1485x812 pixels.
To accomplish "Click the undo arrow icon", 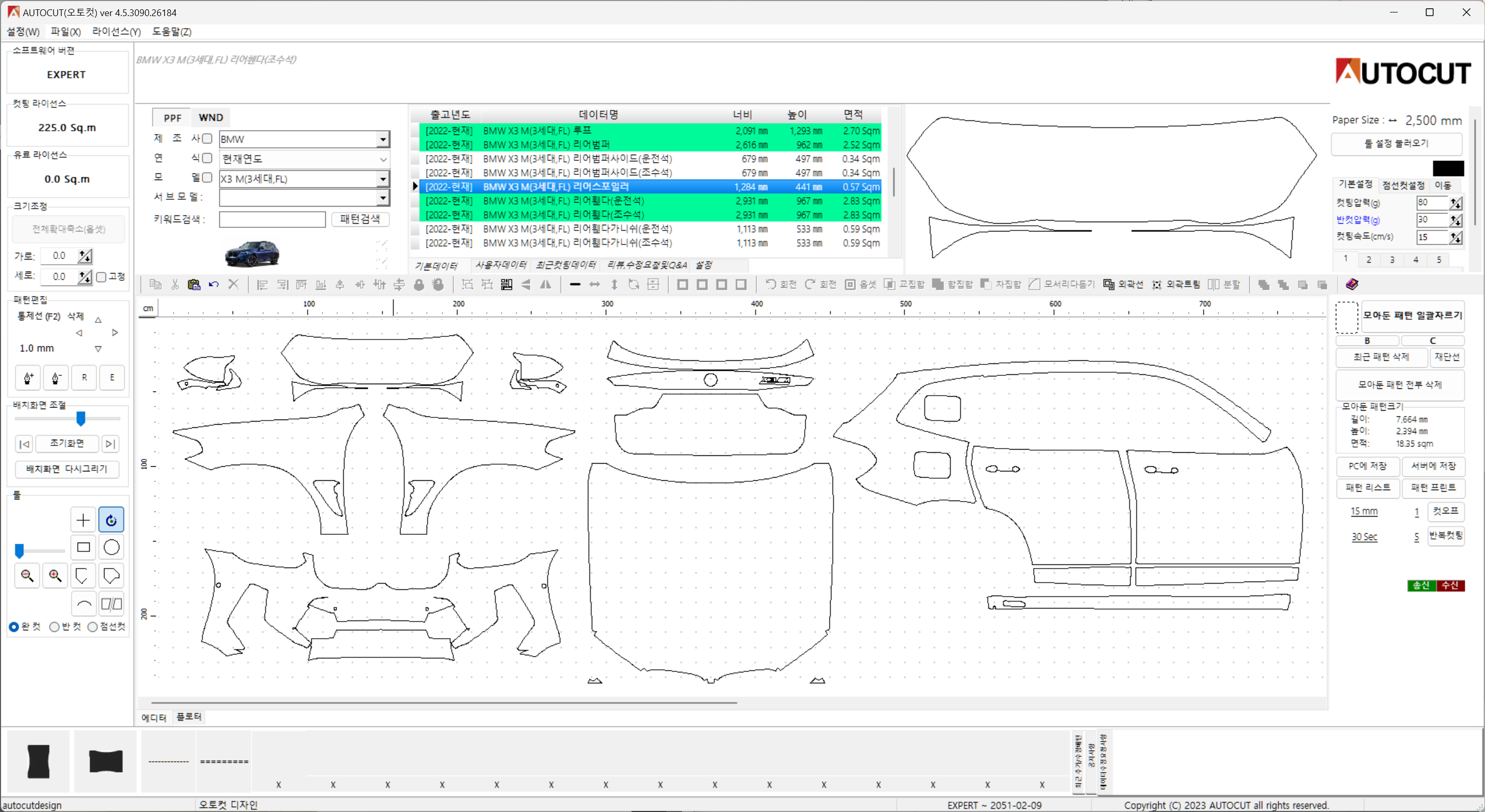I will click(213, 284).
